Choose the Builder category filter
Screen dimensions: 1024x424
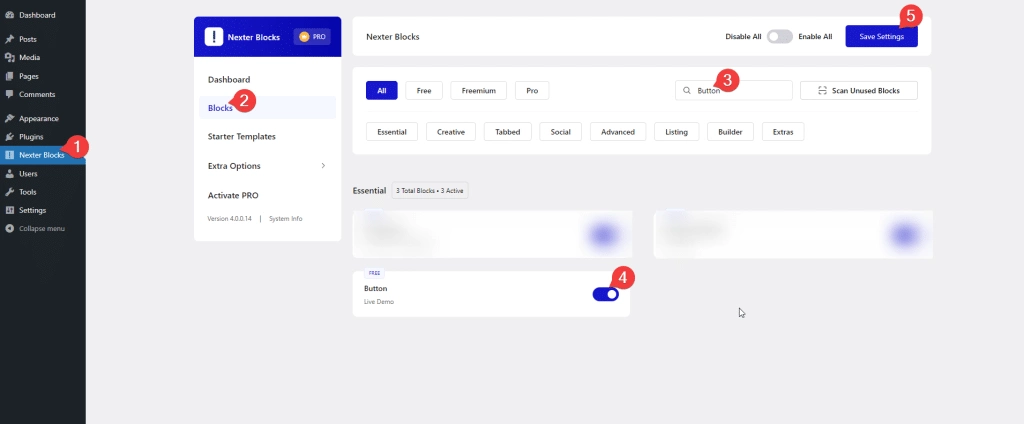[730, 132]
